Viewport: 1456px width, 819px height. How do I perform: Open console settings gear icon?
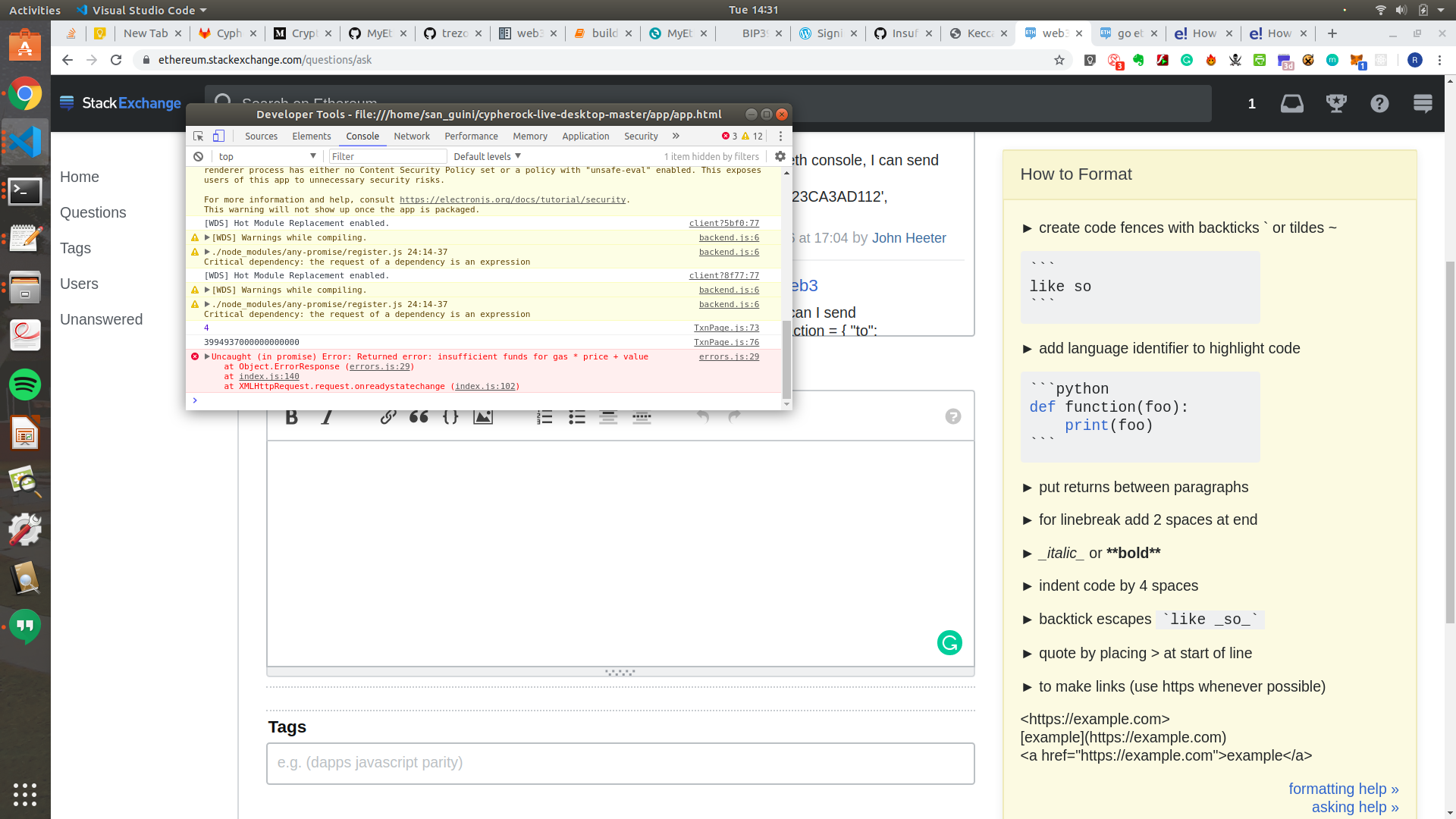[x=780, y=156]
